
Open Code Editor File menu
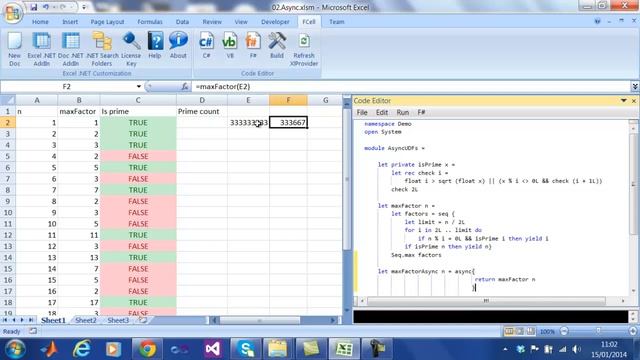pyautogui.click(x=362, y=112)
